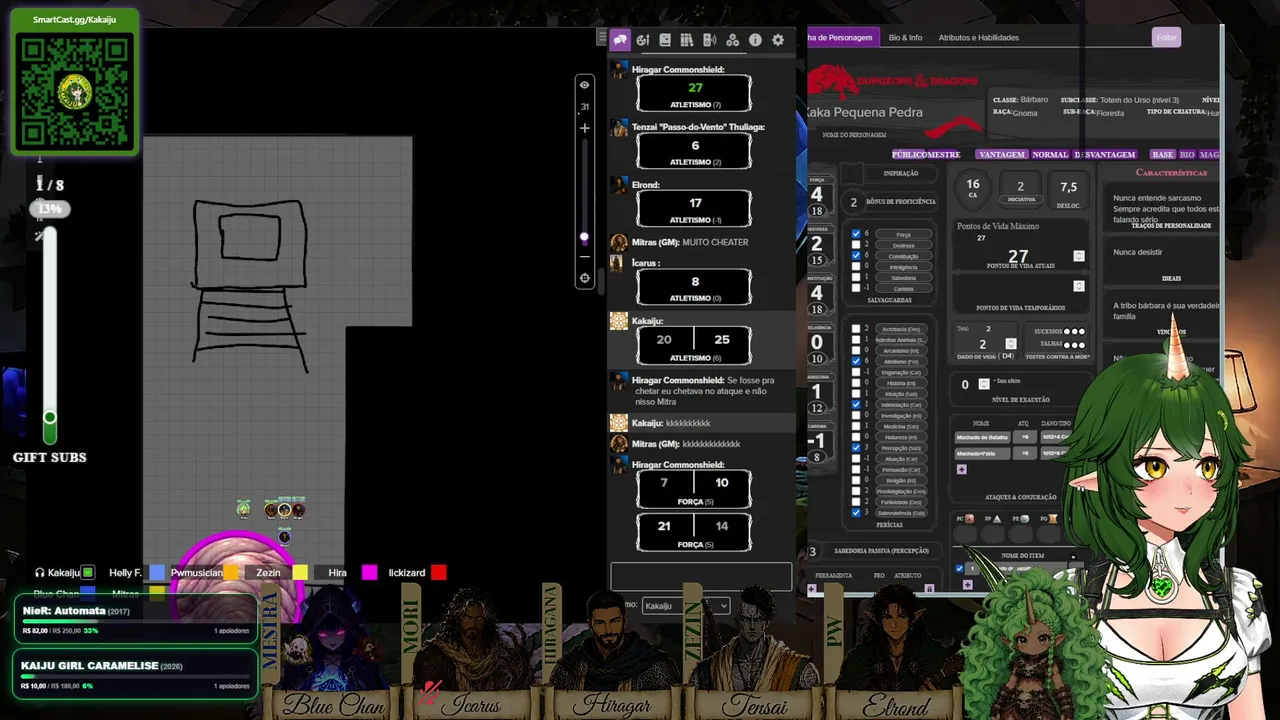Screen dimensions: 1280x720
Task: Adjust the temporary hit points stepper
Action: coord(1079,286)
